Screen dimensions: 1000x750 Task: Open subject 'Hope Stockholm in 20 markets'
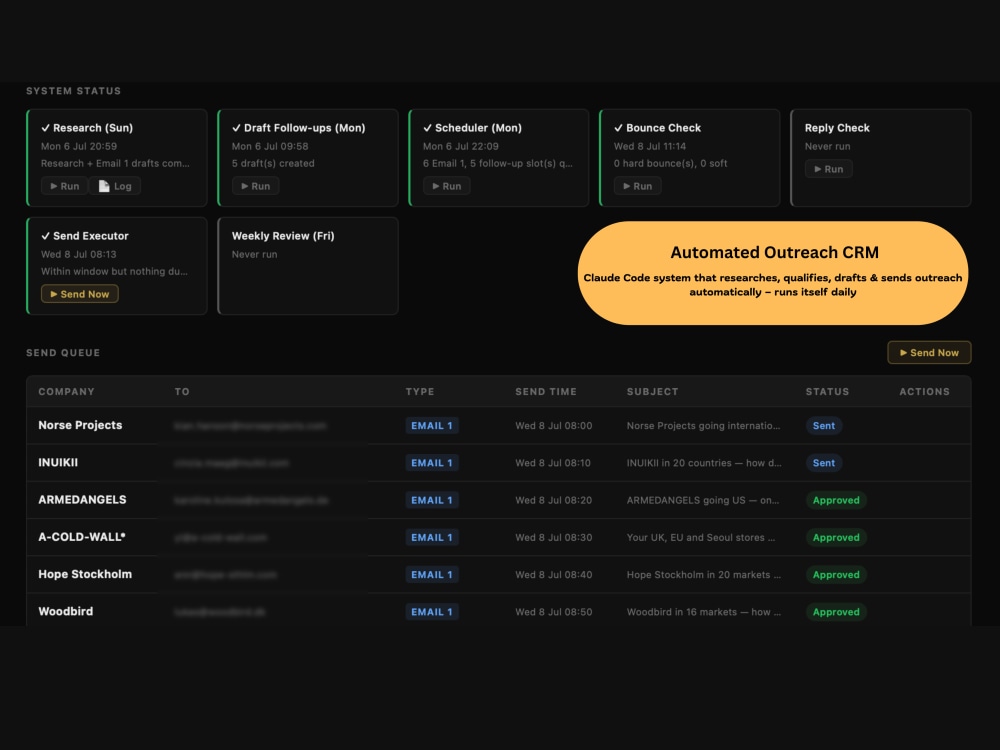pyautogui.click(x=703, y=575)
